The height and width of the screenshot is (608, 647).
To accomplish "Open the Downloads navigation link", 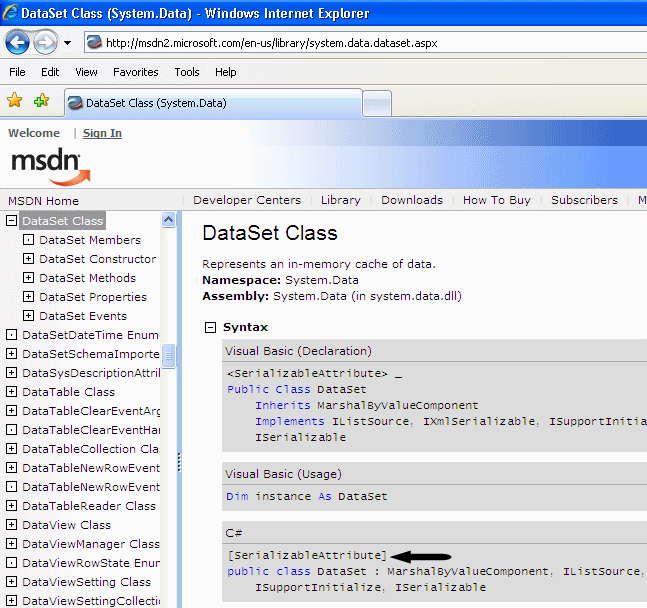I will [x=412, y=200].
